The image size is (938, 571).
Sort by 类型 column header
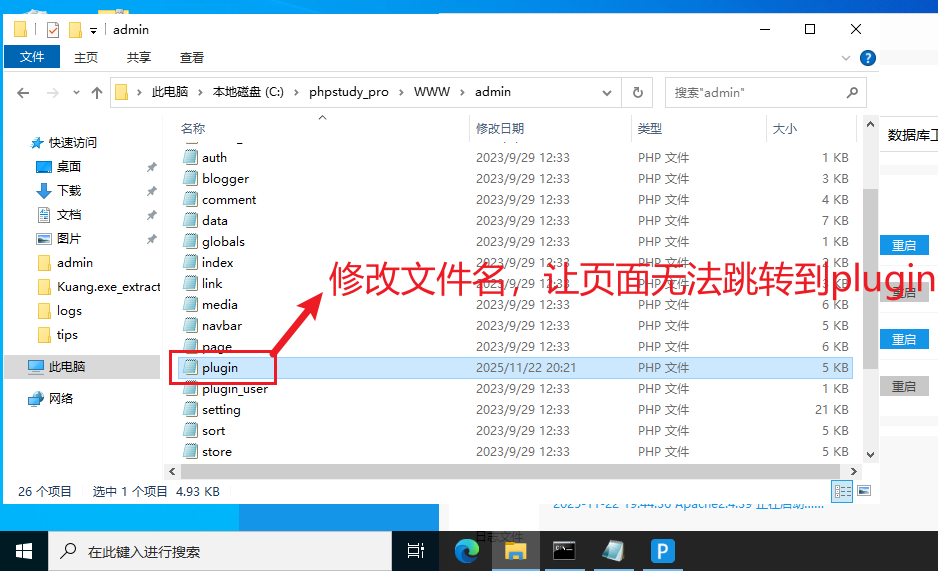click(650, 129)
